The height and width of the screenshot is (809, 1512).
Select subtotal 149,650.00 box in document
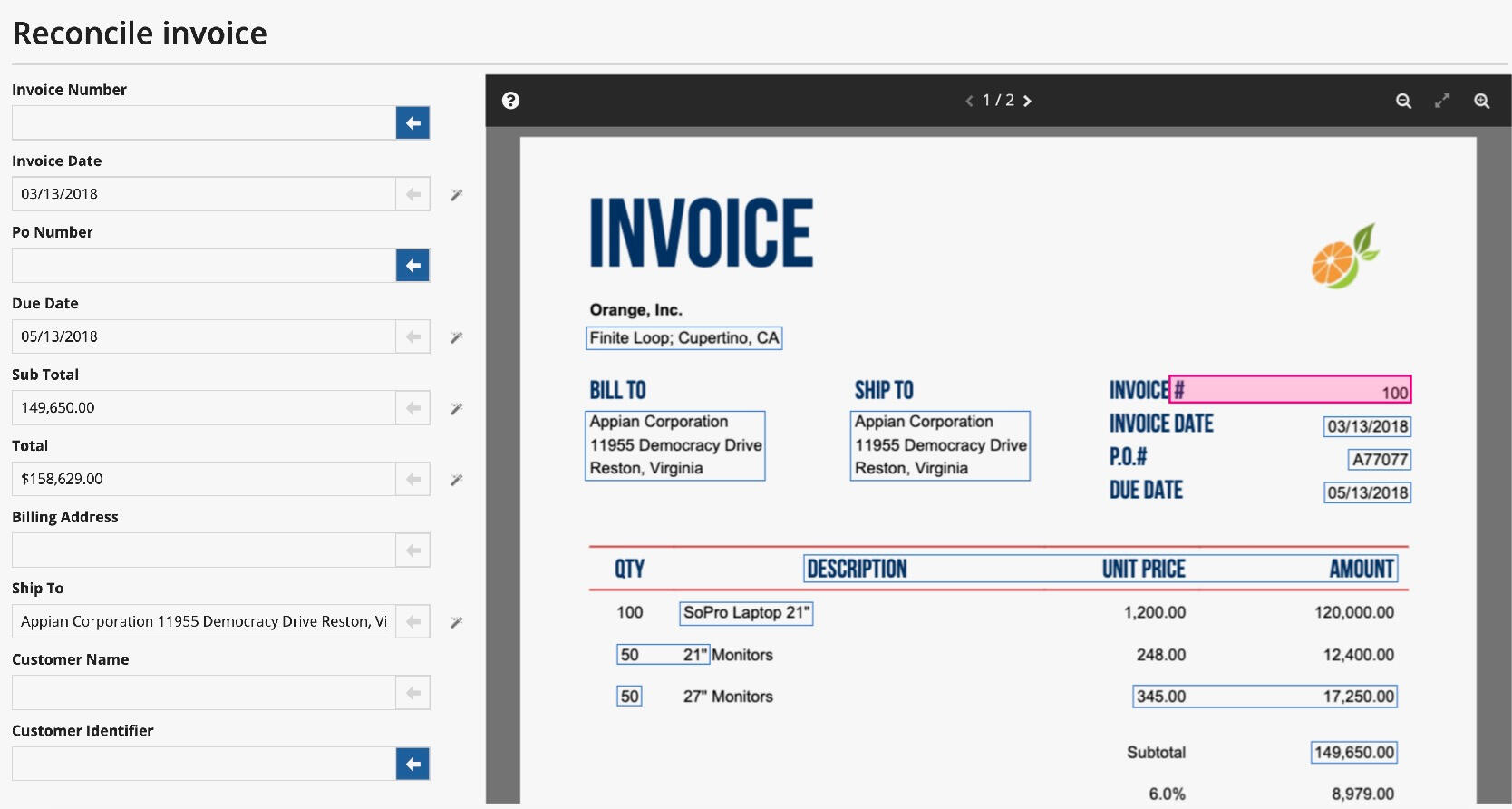coord(1354,753)
